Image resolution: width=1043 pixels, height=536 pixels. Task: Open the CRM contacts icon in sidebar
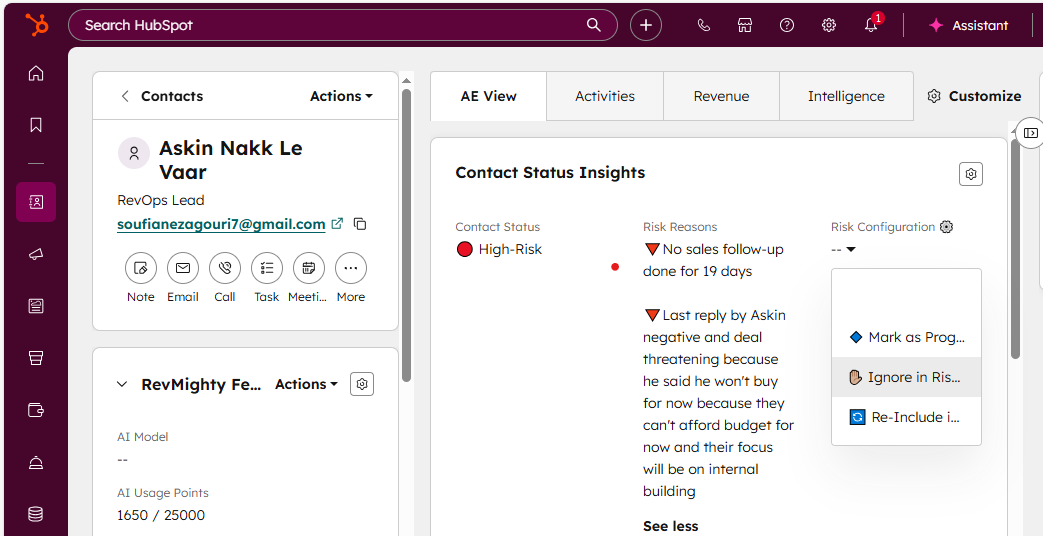[36, 202]
